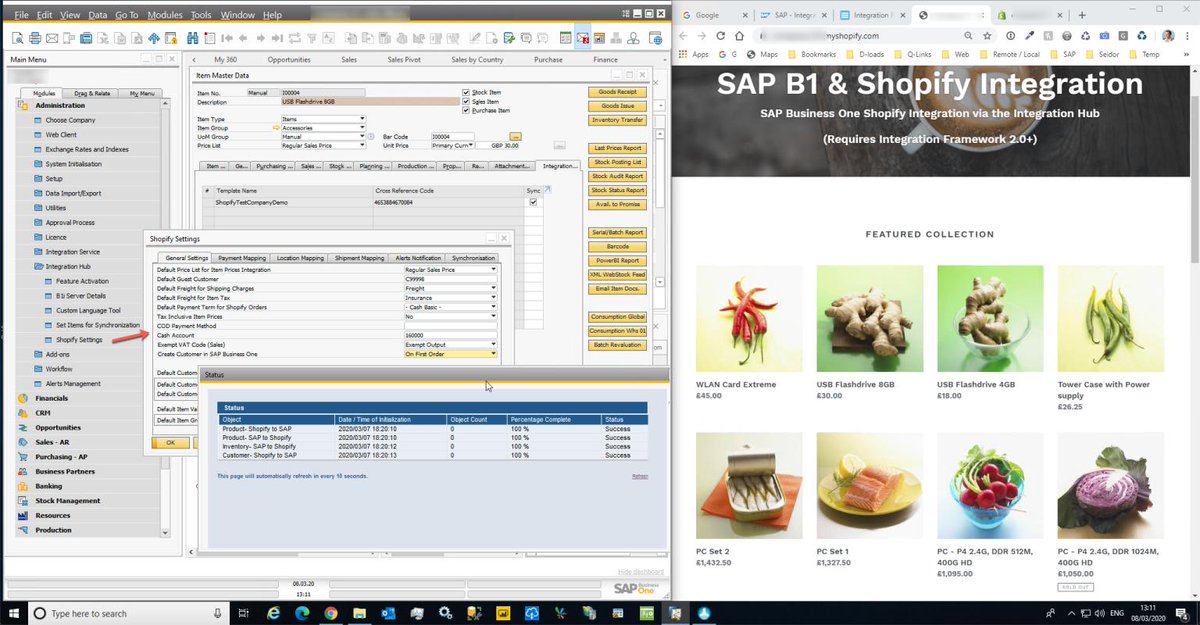
Task: Open a new Chrome tab with plus icon
Action: coord(1081,15)
